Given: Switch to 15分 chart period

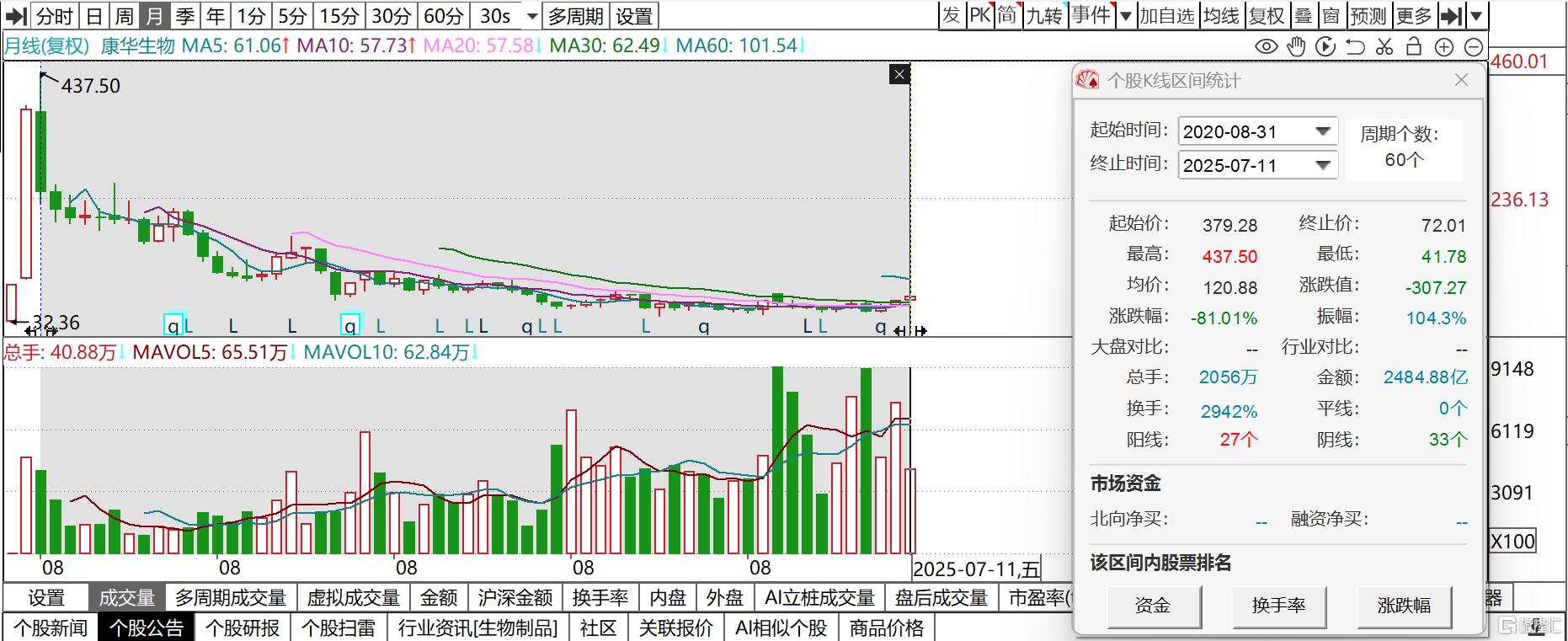Looking at the screenshot, I should (339, 16).
